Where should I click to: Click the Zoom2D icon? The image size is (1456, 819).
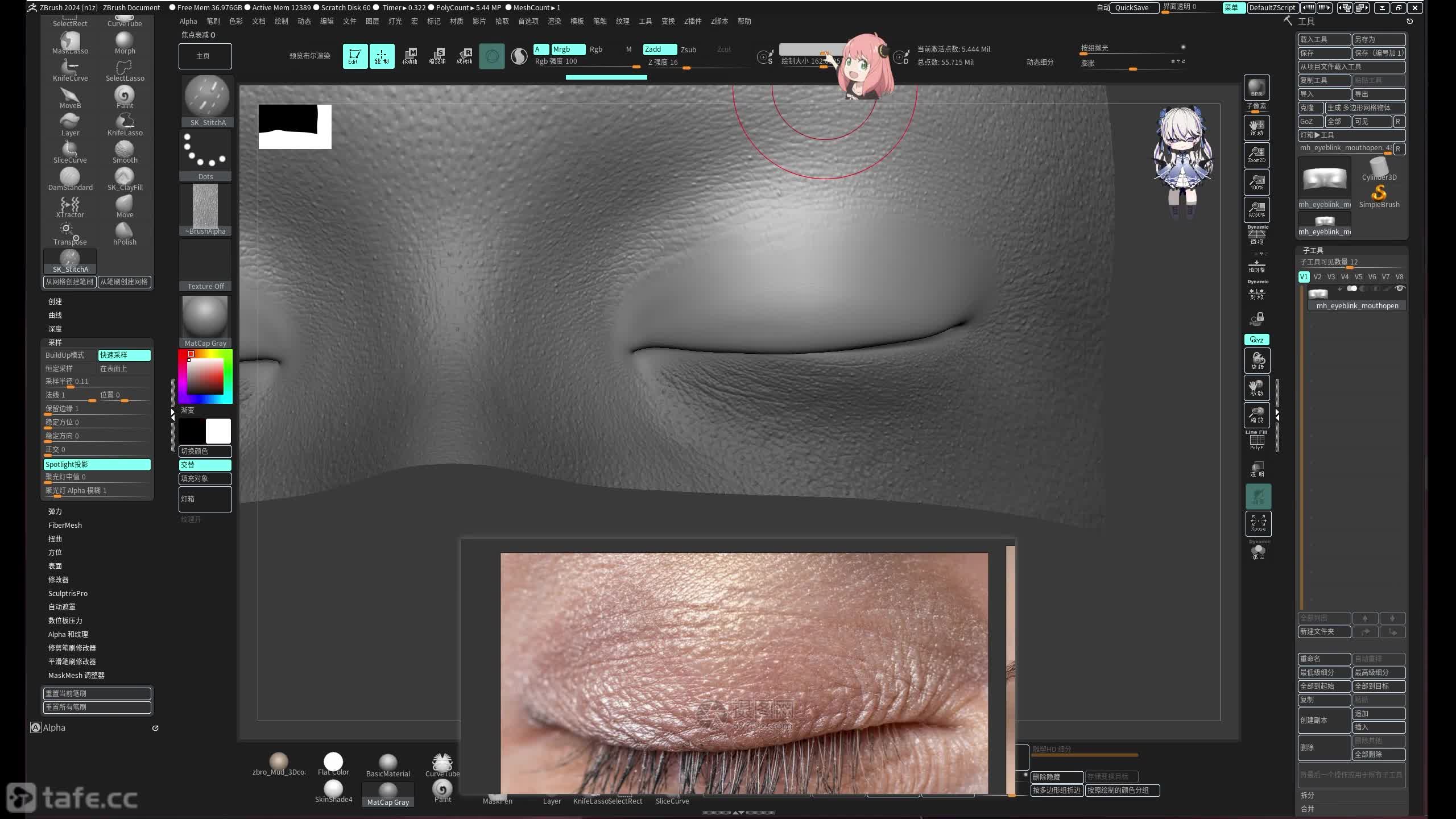[x=1256, y=155]
